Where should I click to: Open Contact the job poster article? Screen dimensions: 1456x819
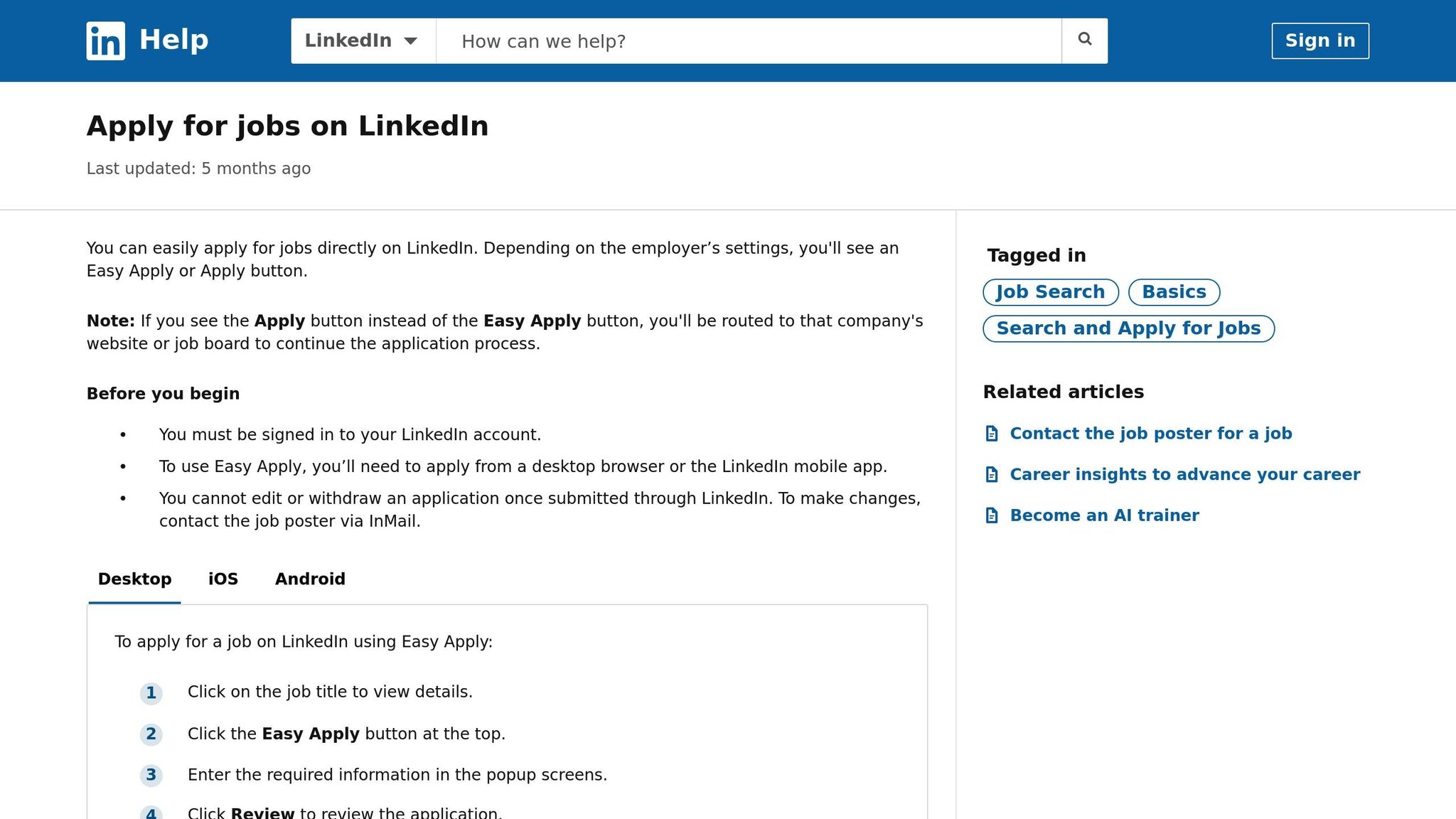1151,433
